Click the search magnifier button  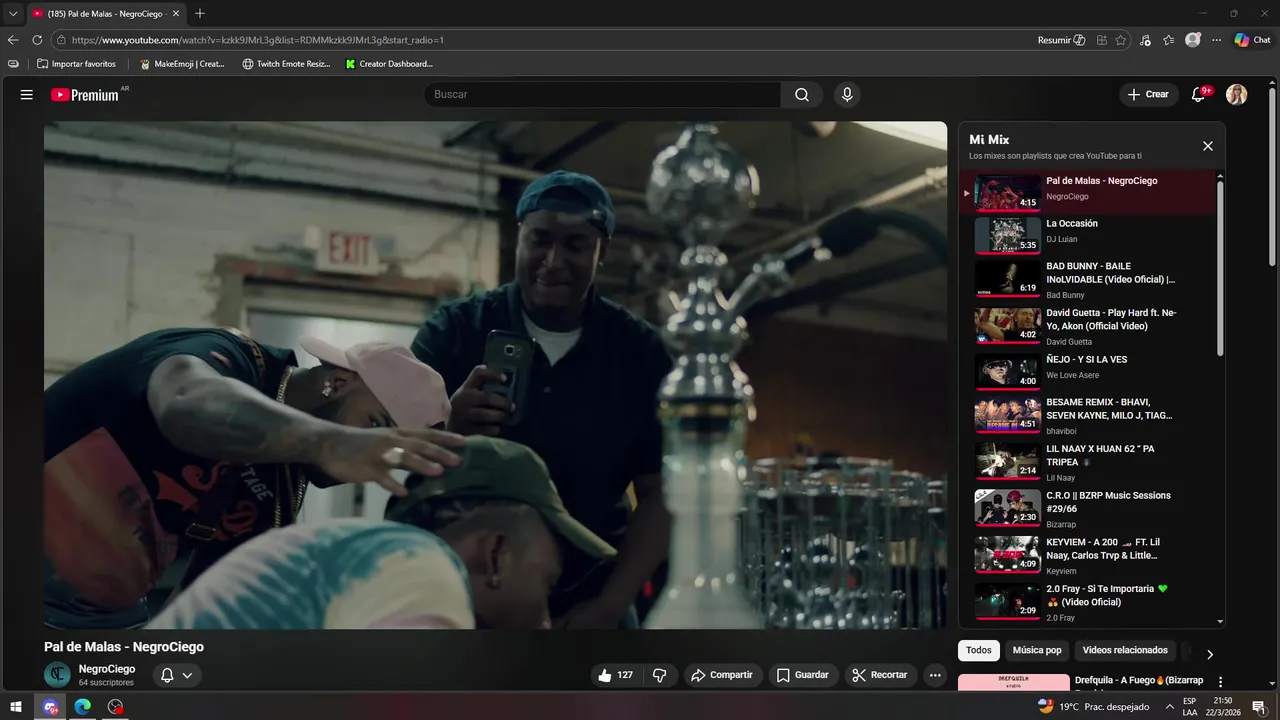pyautogui.click(x=802, y=94)
